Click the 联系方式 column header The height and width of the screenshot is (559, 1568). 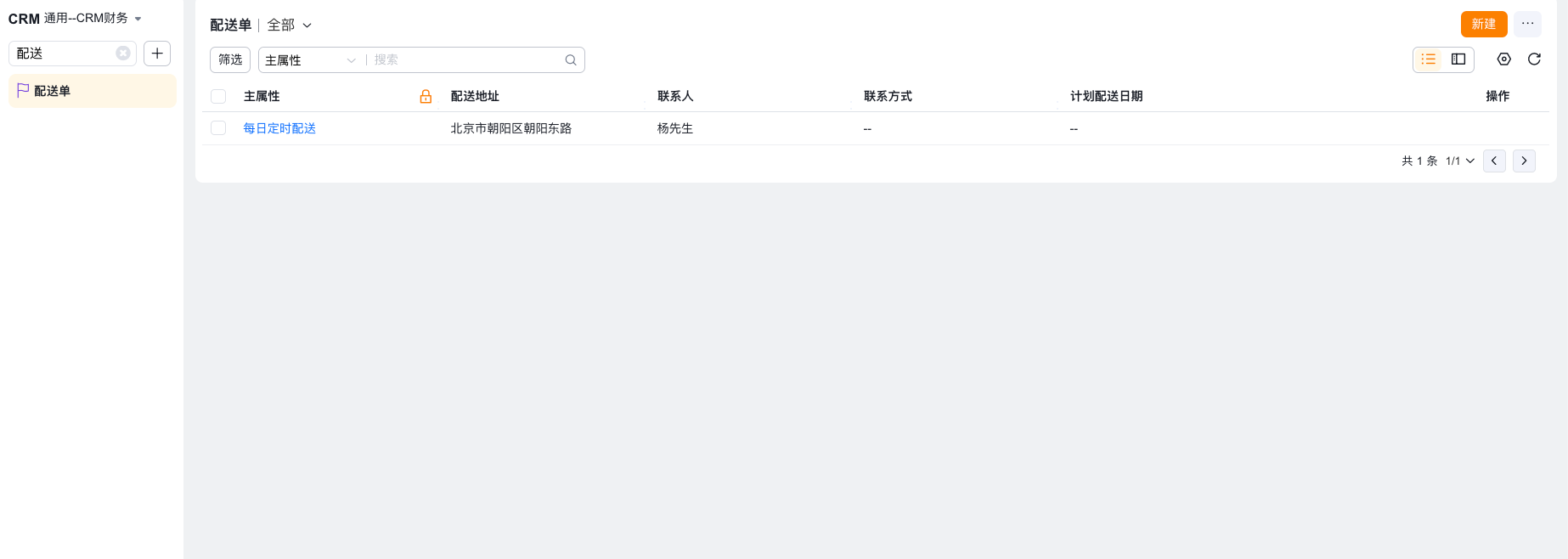tap(888, 97)
